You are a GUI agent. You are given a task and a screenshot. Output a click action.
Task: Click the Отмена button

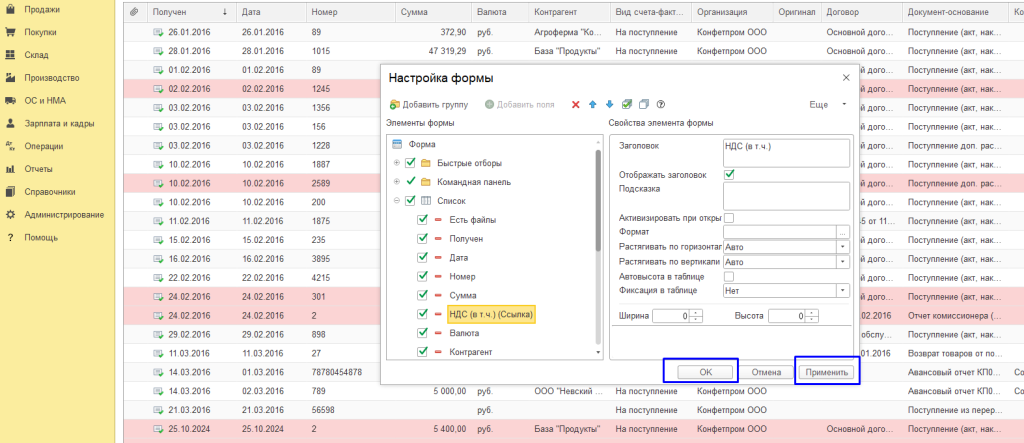pyautogui.click(x=766, y=372)
